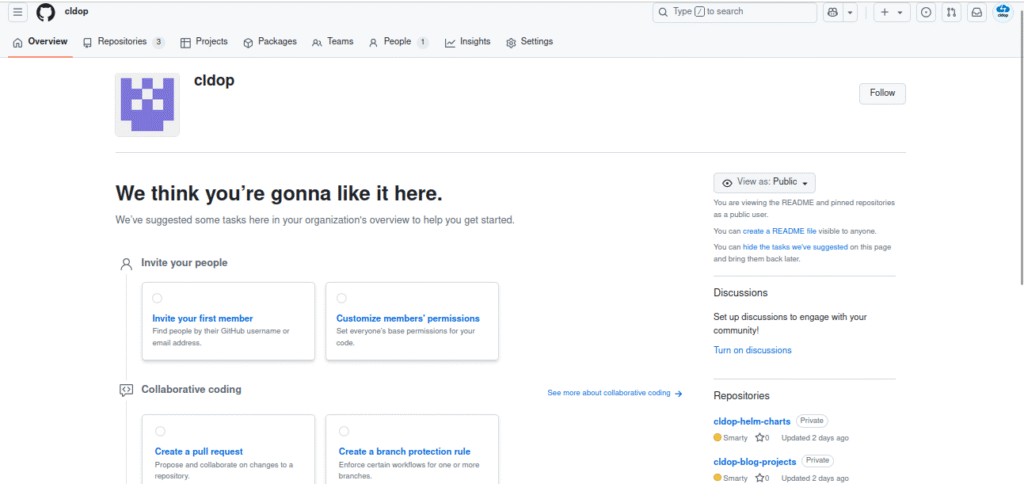The image size is (1024, 484).
Task: Open the user avatar menu
Action: click(x=1003, y=12)
